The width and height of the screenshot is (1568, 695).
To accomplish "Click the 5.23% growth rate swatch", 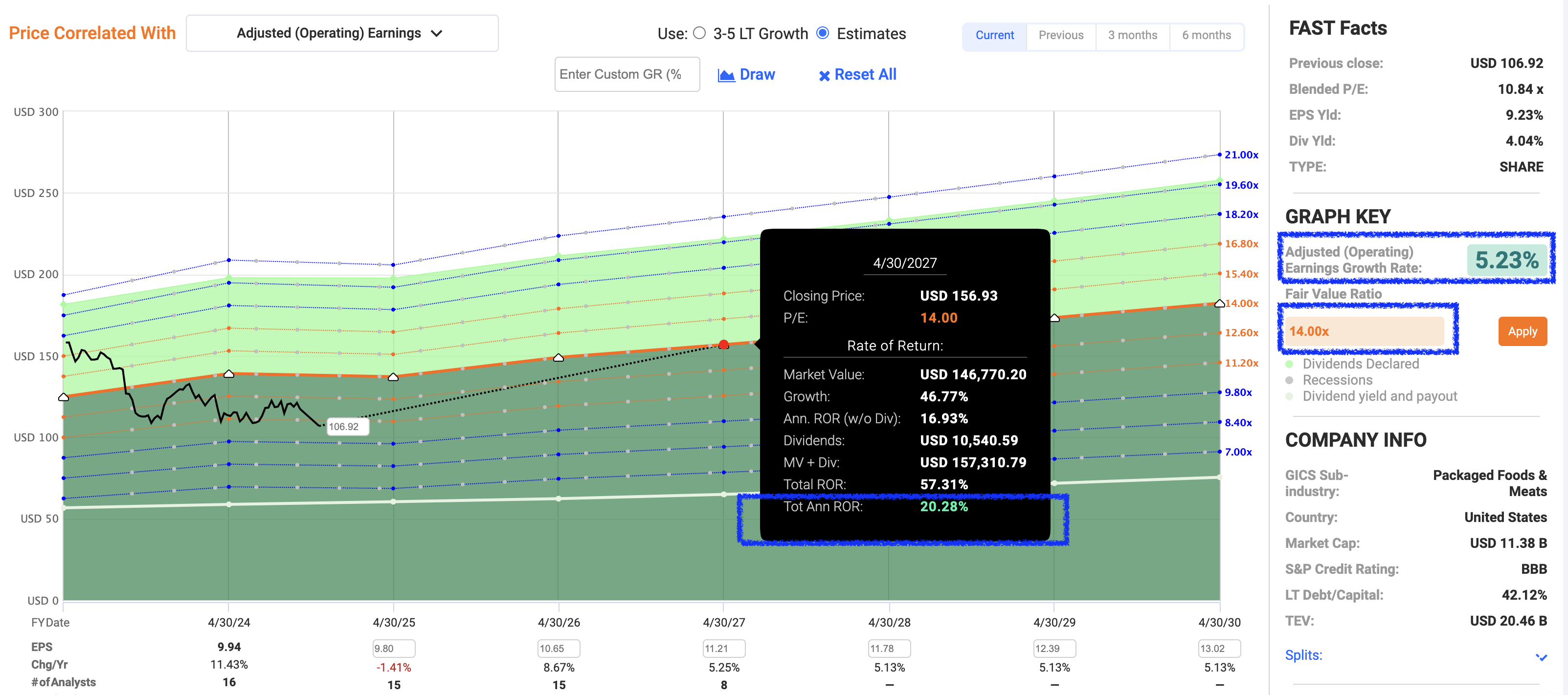I will (x=1506, y=260).
